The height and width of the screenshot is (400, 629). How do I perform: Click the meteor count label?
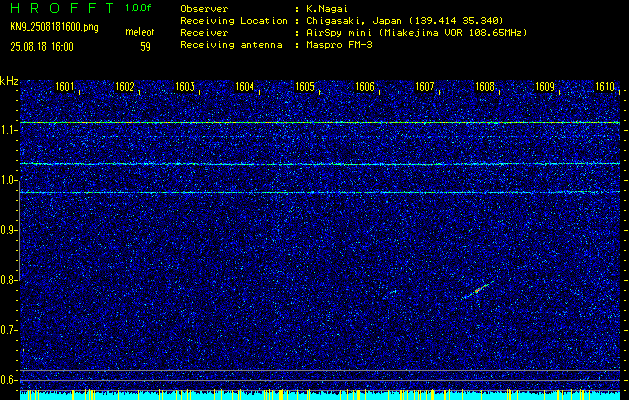tap(140, 32)
